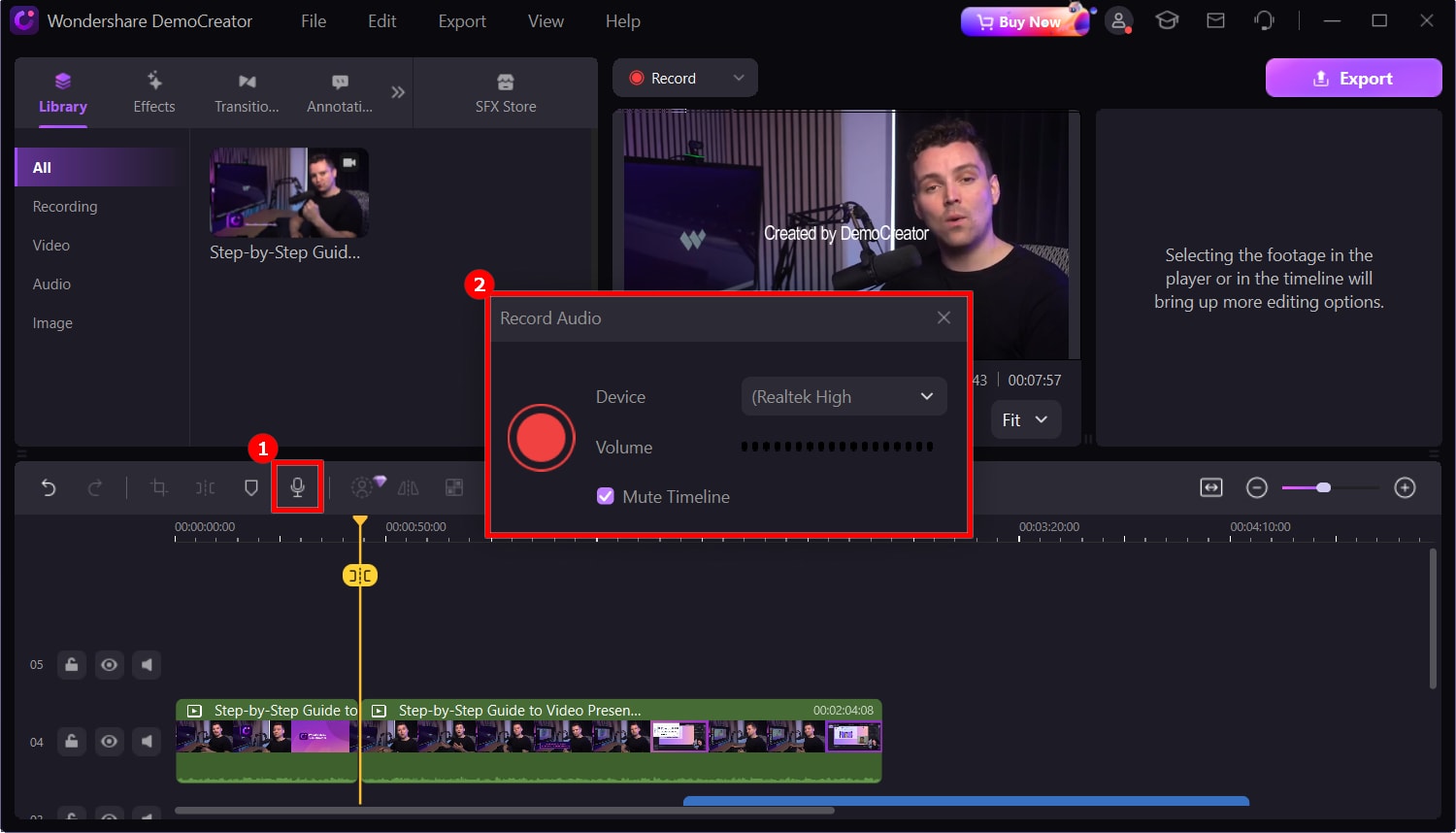
Task: Click the split marker on the playhead
Action: tap(360, 576)
